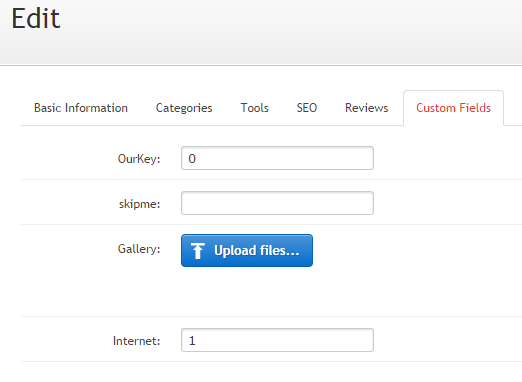This screenshot has width=522, height=382.
Task: Show the Reviews tab
Action: coord(367,108)
